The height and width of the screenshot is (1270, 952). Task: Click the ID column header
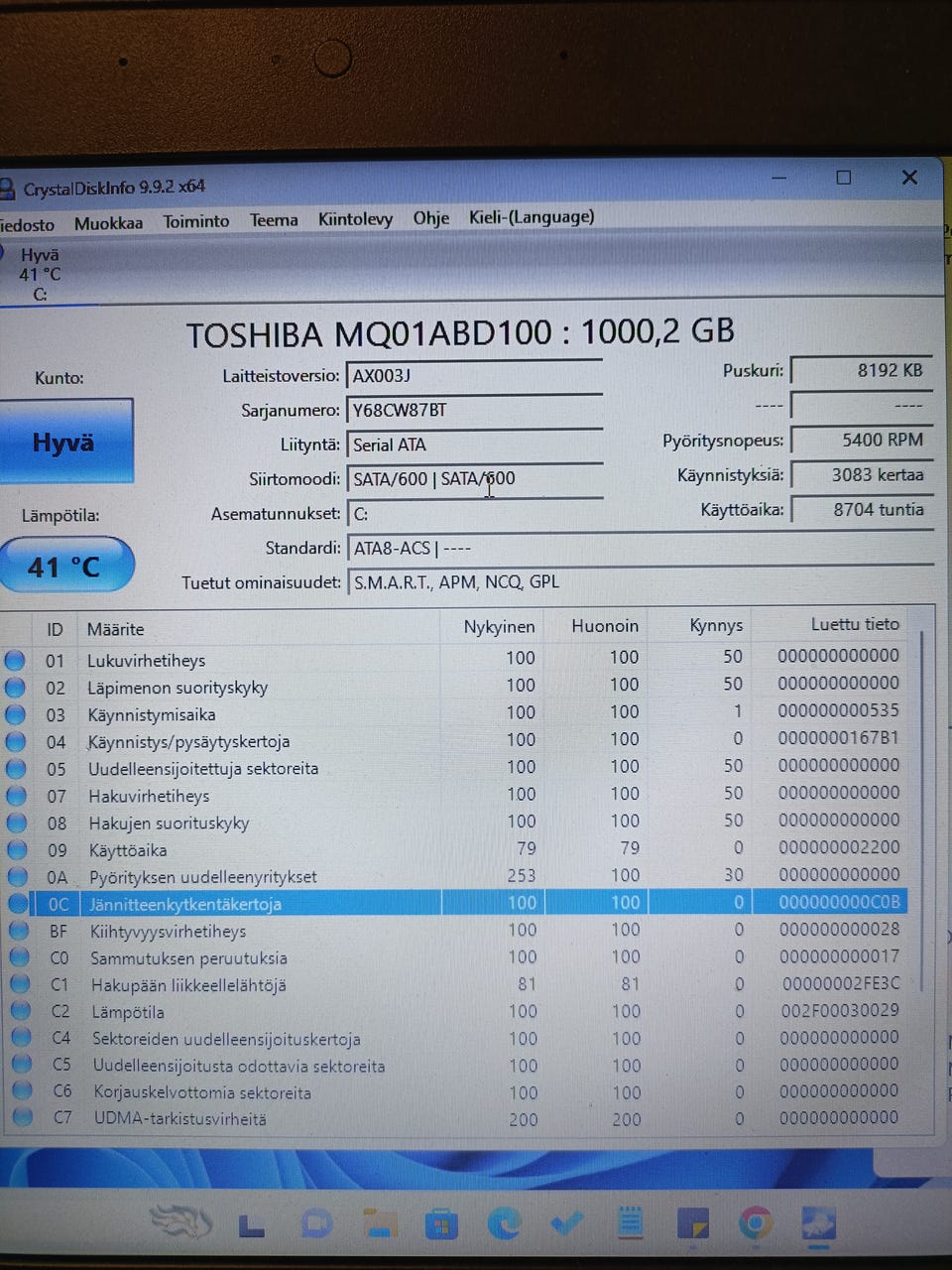coord(55,629)
